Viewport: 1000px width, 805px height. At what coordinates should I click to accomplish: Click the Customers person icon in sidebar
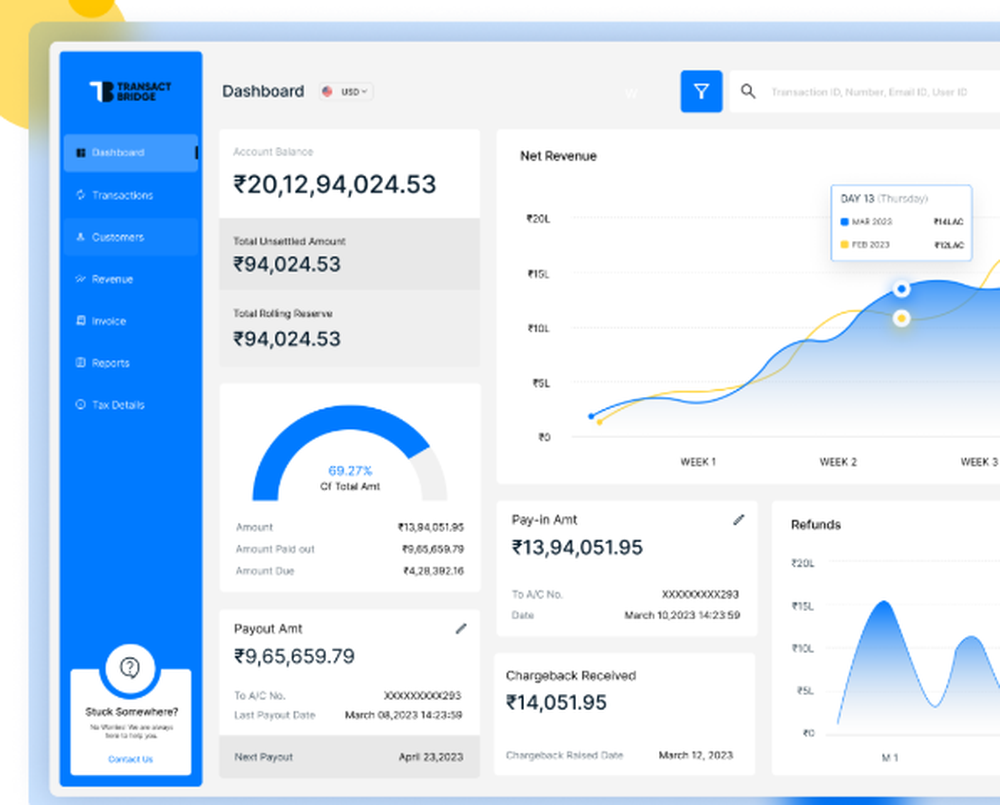tap(80, 237)
